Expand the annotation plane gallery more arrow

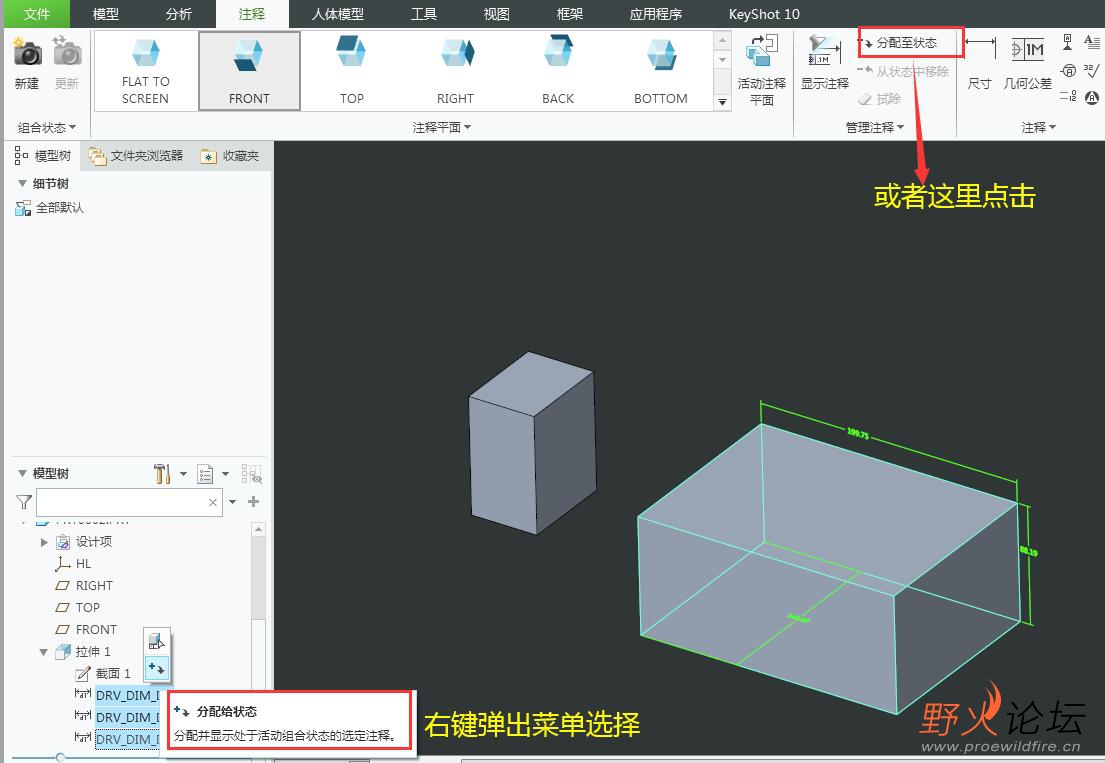[x=722, y=102]
